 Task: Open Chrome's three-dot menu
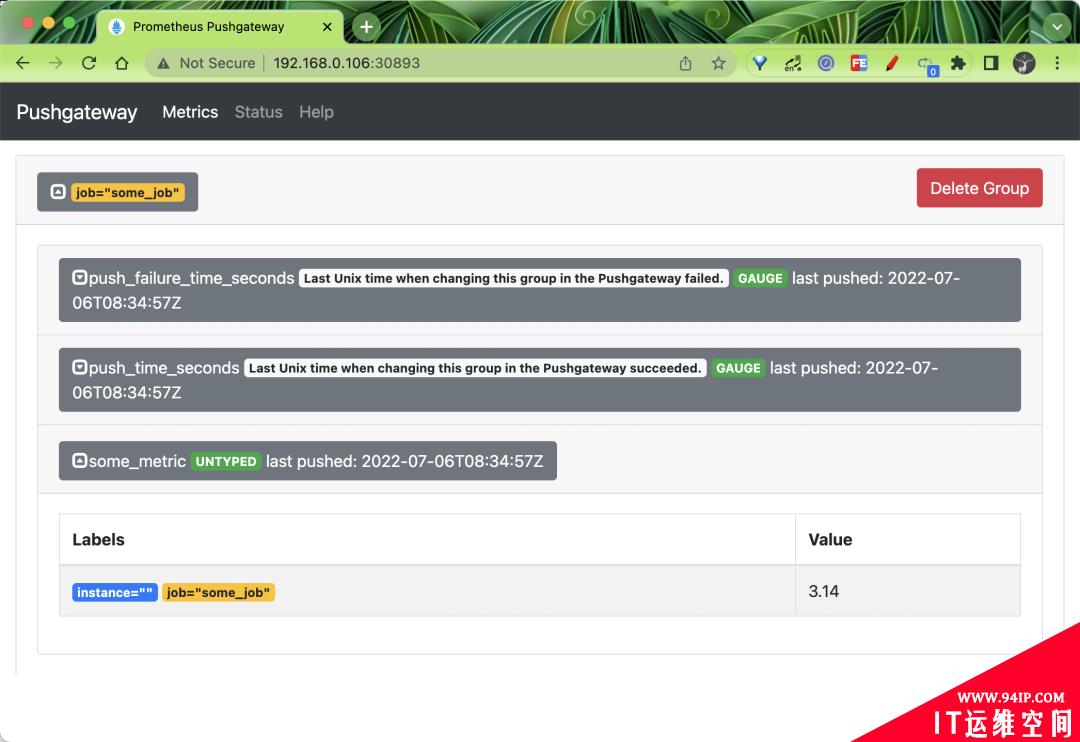coord(1057,63)
